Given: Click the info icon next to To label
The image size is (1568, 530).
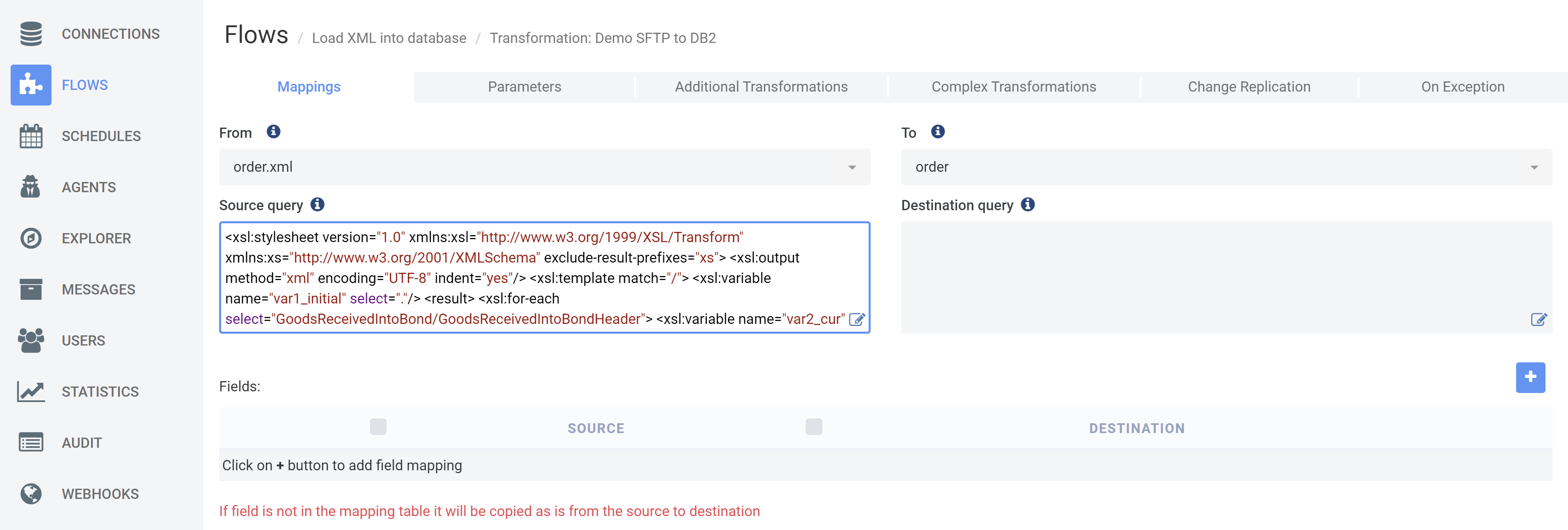Looking at the screenshot, I should pos(937,132).
